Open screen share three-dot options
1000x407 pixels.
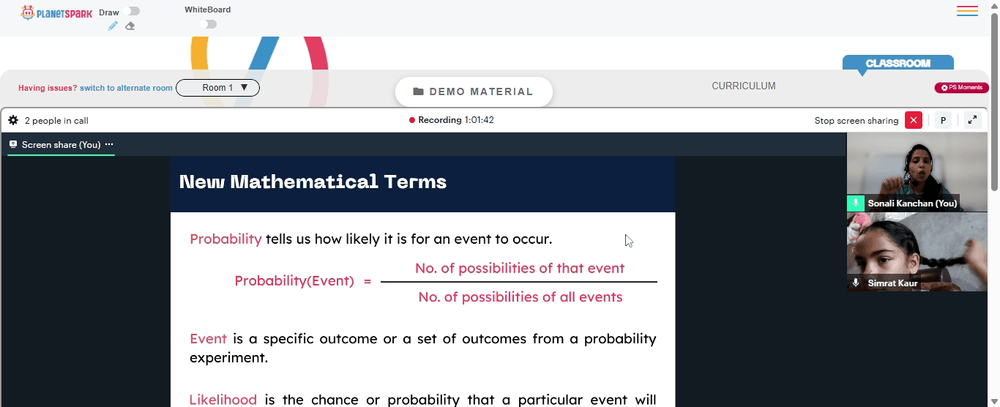tap(109, 145)
